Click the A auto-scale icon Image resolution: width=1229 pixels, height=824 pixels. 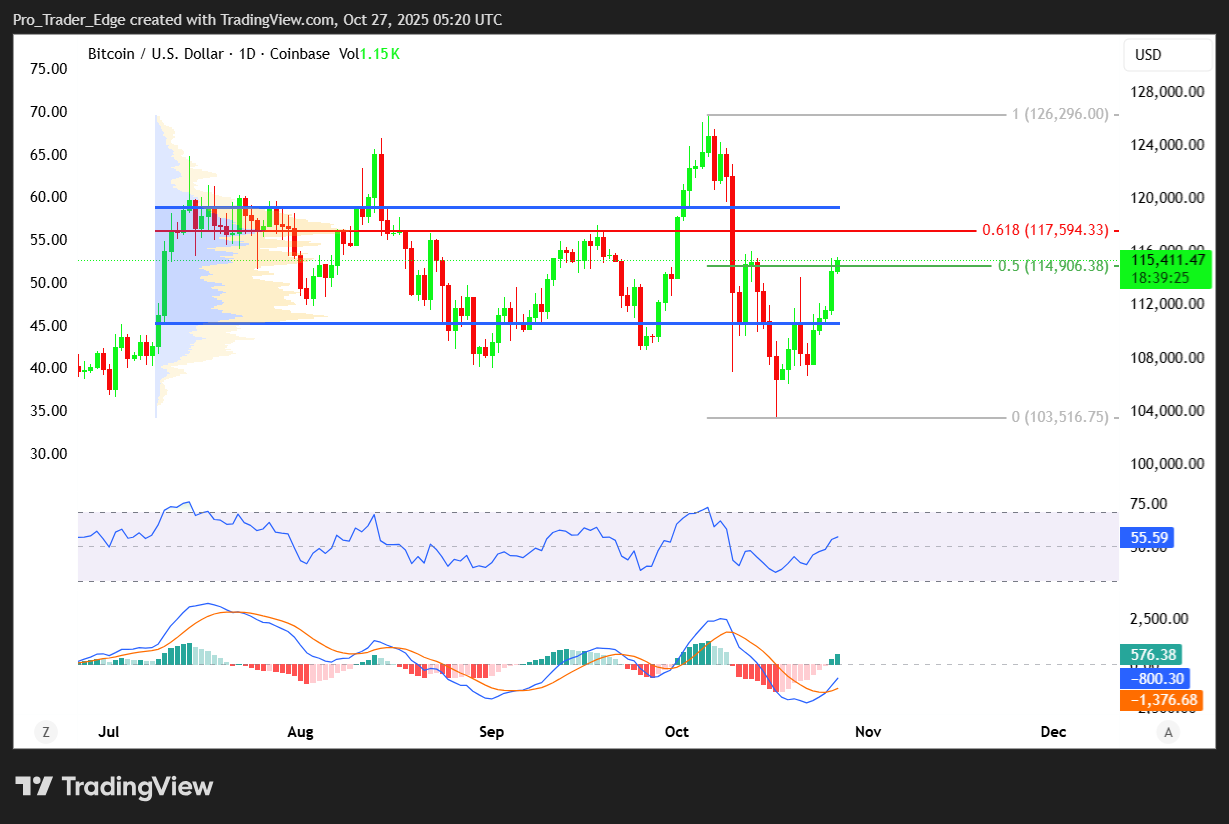click(1167, 732)
